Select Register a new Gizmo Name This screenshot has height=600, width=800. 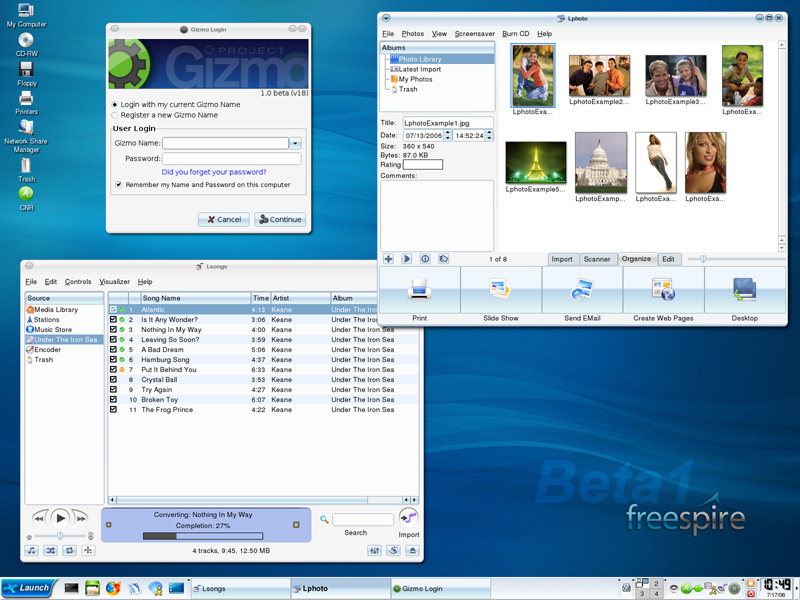coord(114,115)
